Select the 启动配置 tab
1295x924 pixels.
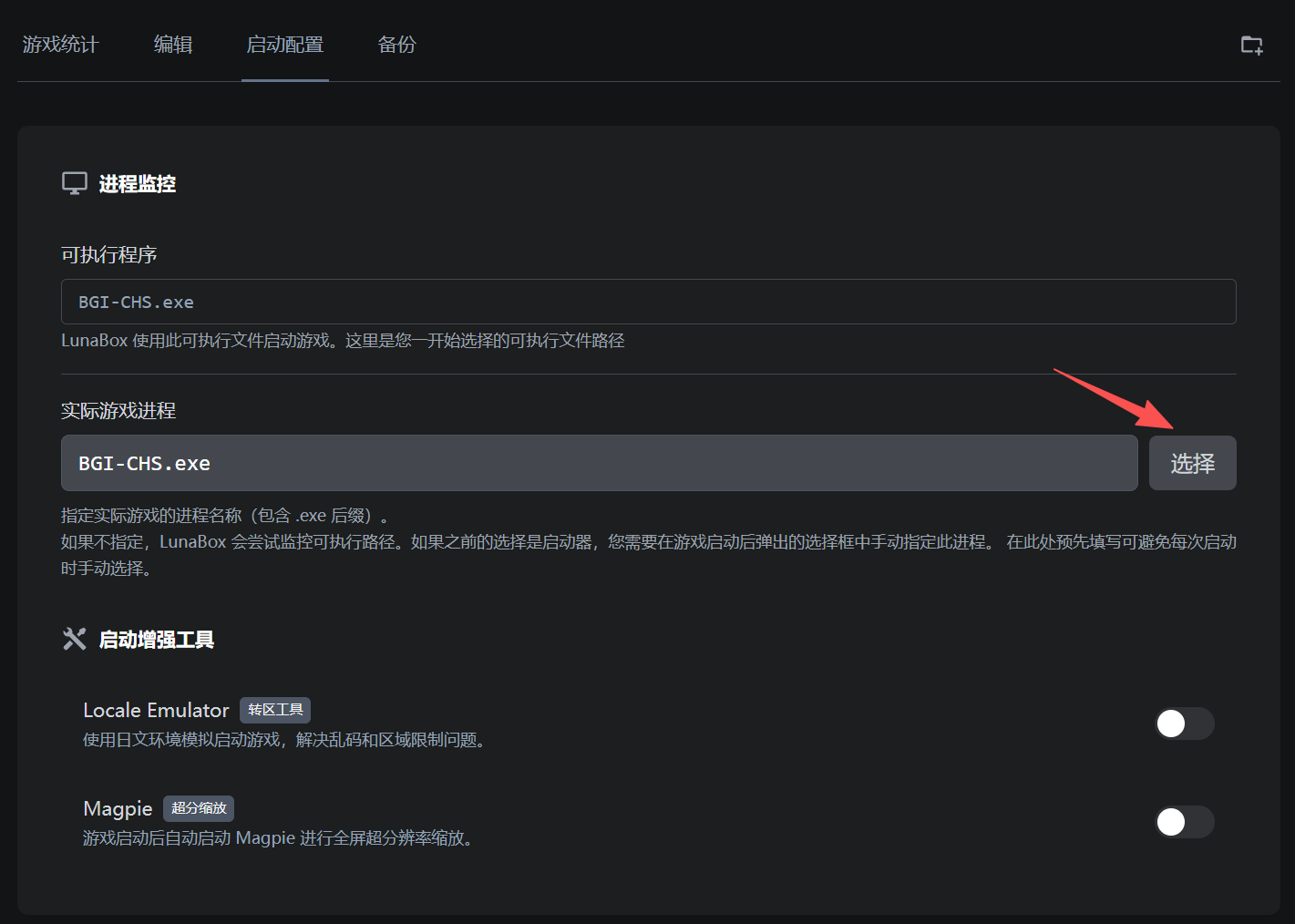(285, 45)
